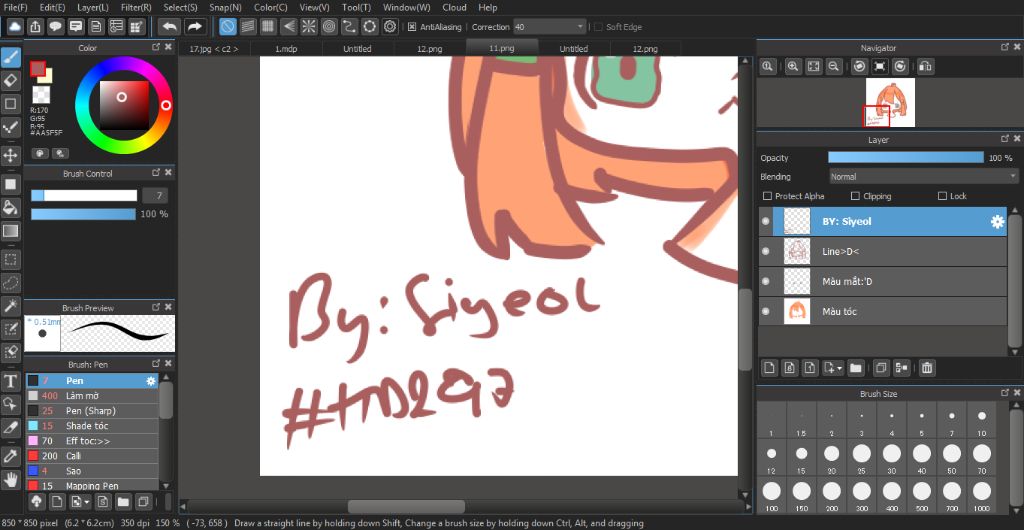This screenshot has width=1024, height=530.
Task: Select the Brush tool in left toolbar
Action: pos(10,57)
